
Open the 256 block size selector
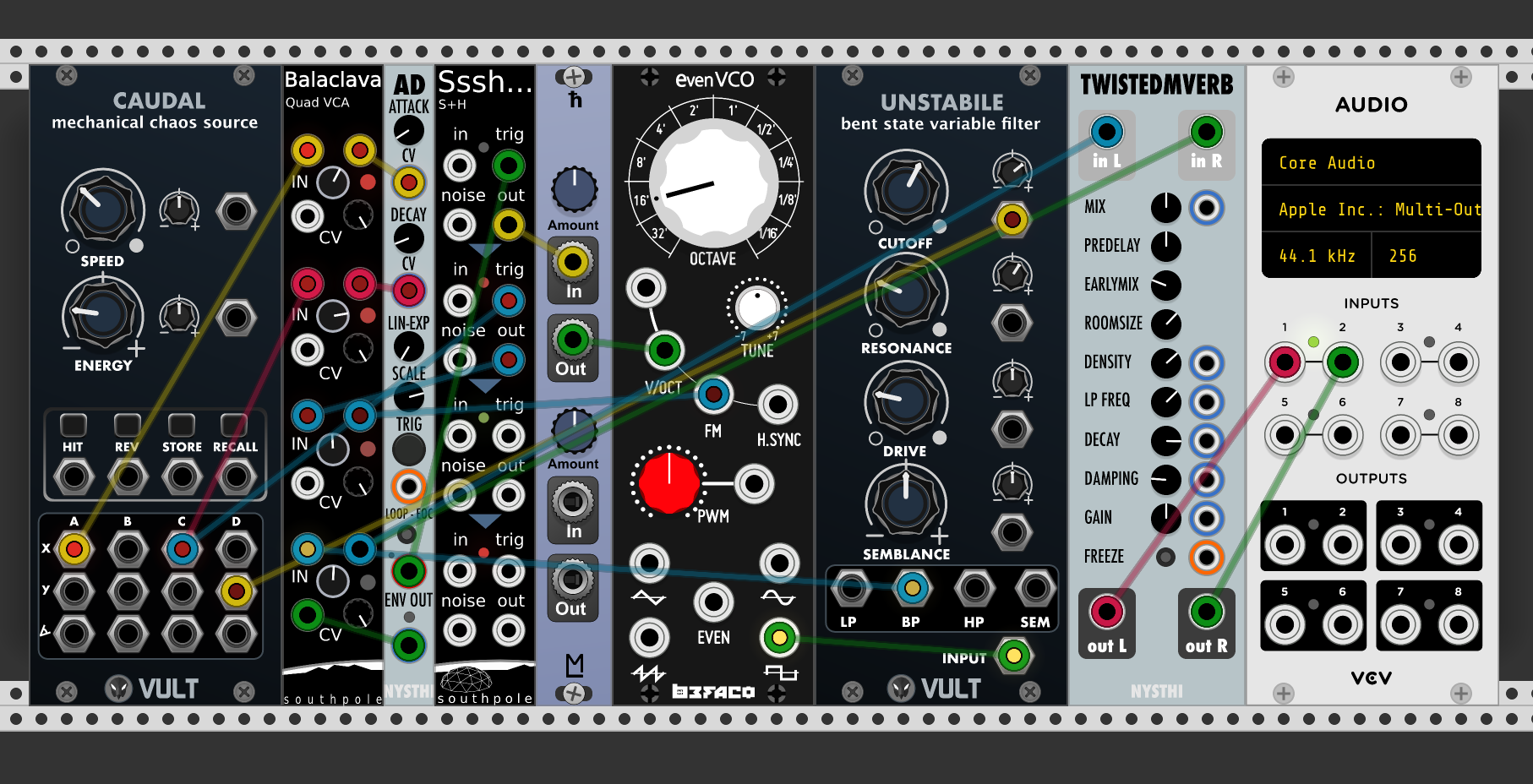[1426, 255]
